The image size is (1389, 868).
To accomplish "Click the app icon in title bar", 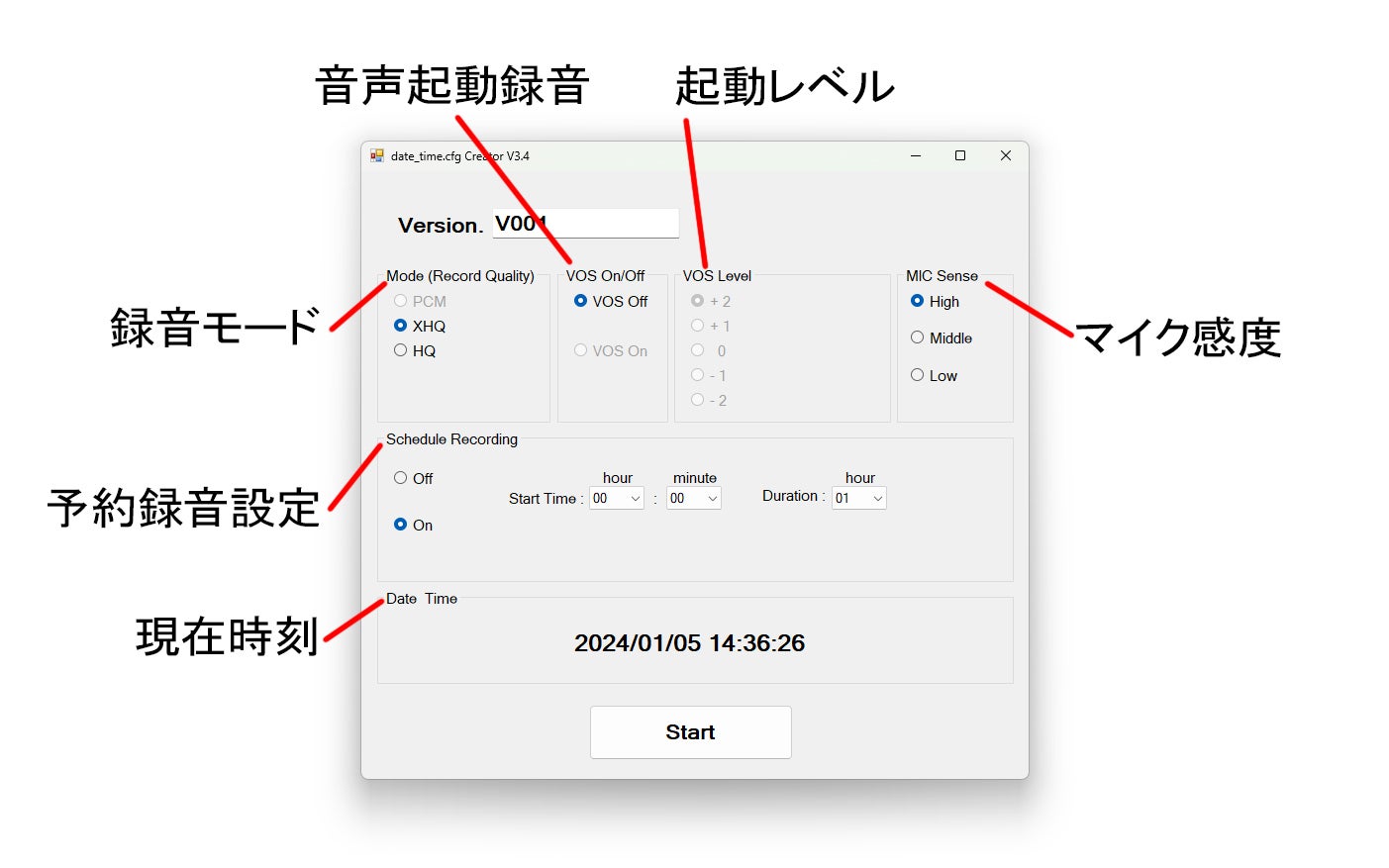I will point(376,156).
